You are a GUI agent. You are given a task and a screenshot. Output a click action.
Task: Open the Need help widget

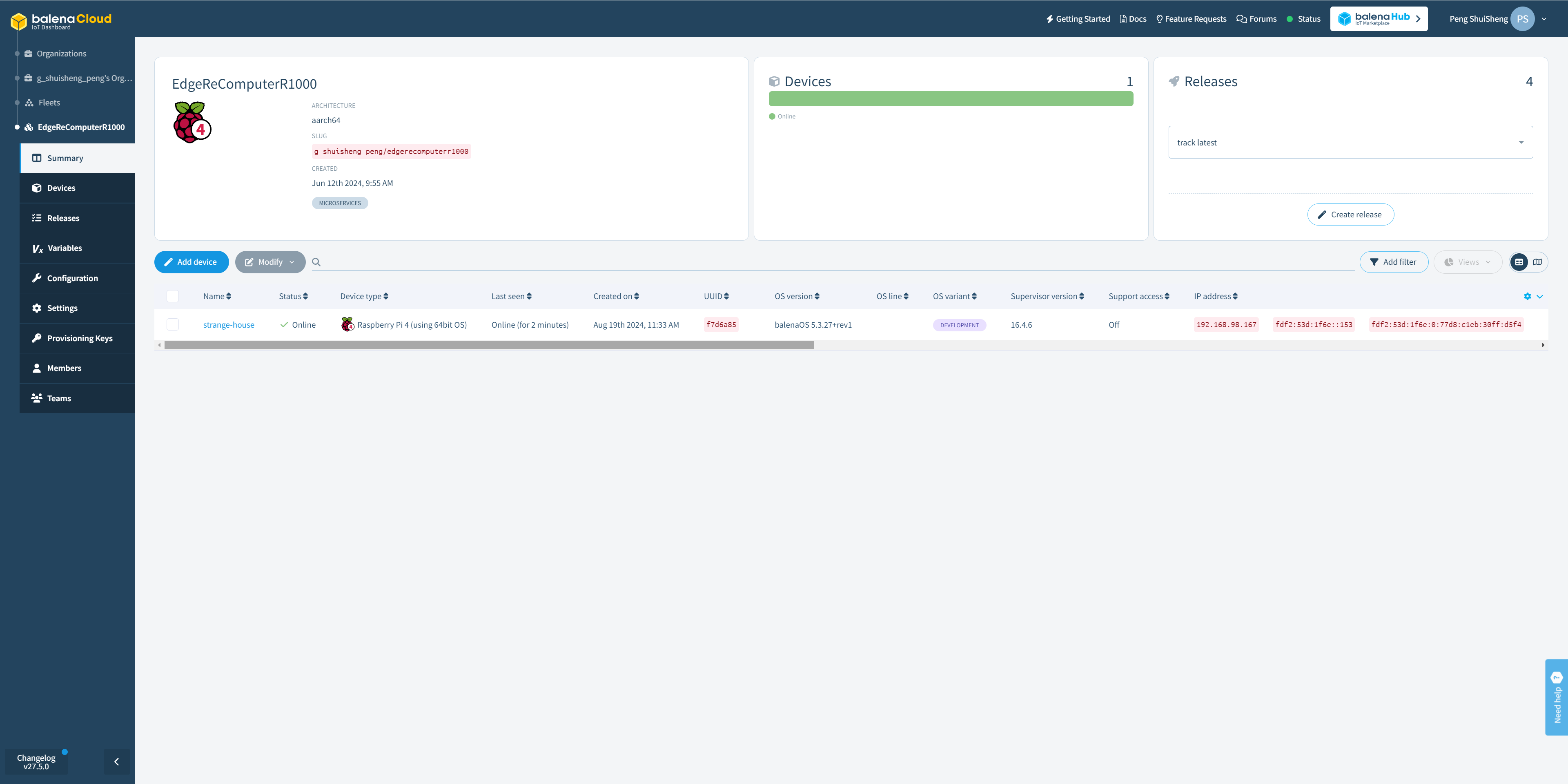[x=1557, y=697]
